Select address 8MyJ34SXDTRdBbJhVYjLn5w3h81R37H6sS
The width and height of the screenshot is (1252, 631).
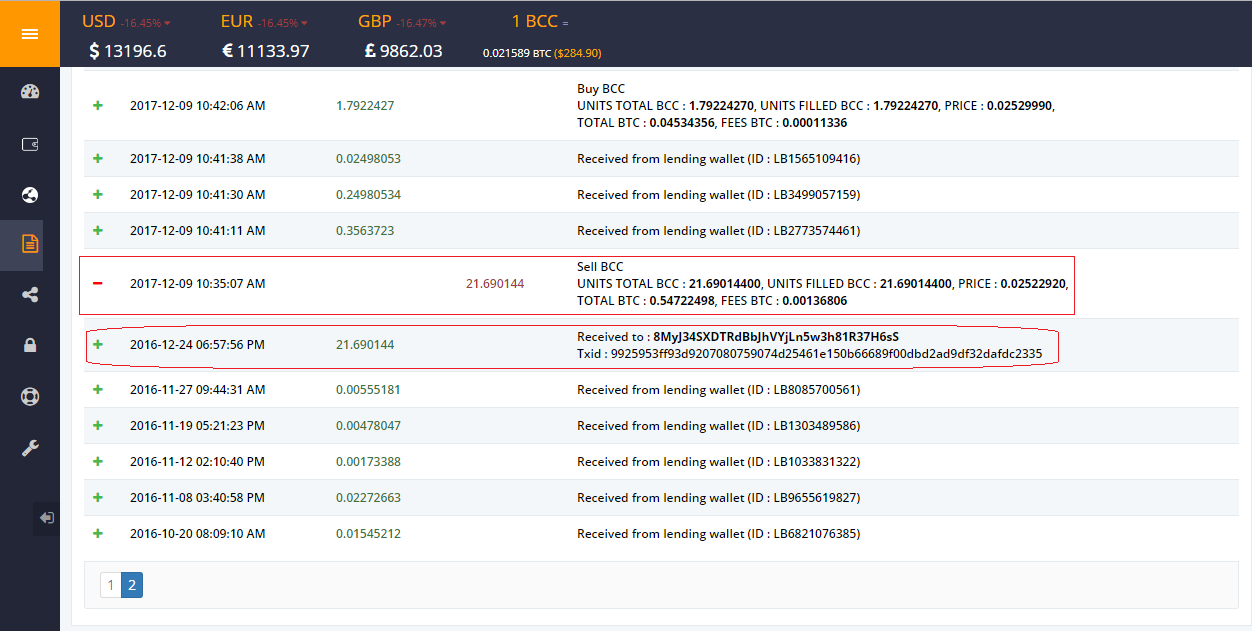pyautogui.click(x=776, y=337)
